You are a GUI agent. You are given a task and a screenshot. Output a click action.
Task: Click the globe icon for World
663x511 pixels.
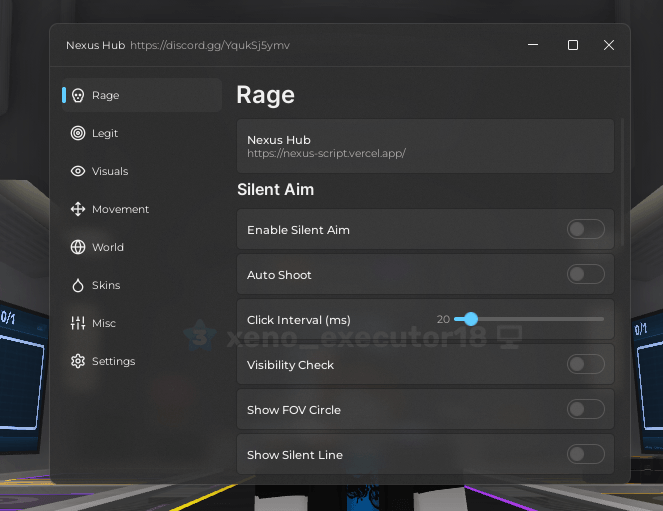78,247
